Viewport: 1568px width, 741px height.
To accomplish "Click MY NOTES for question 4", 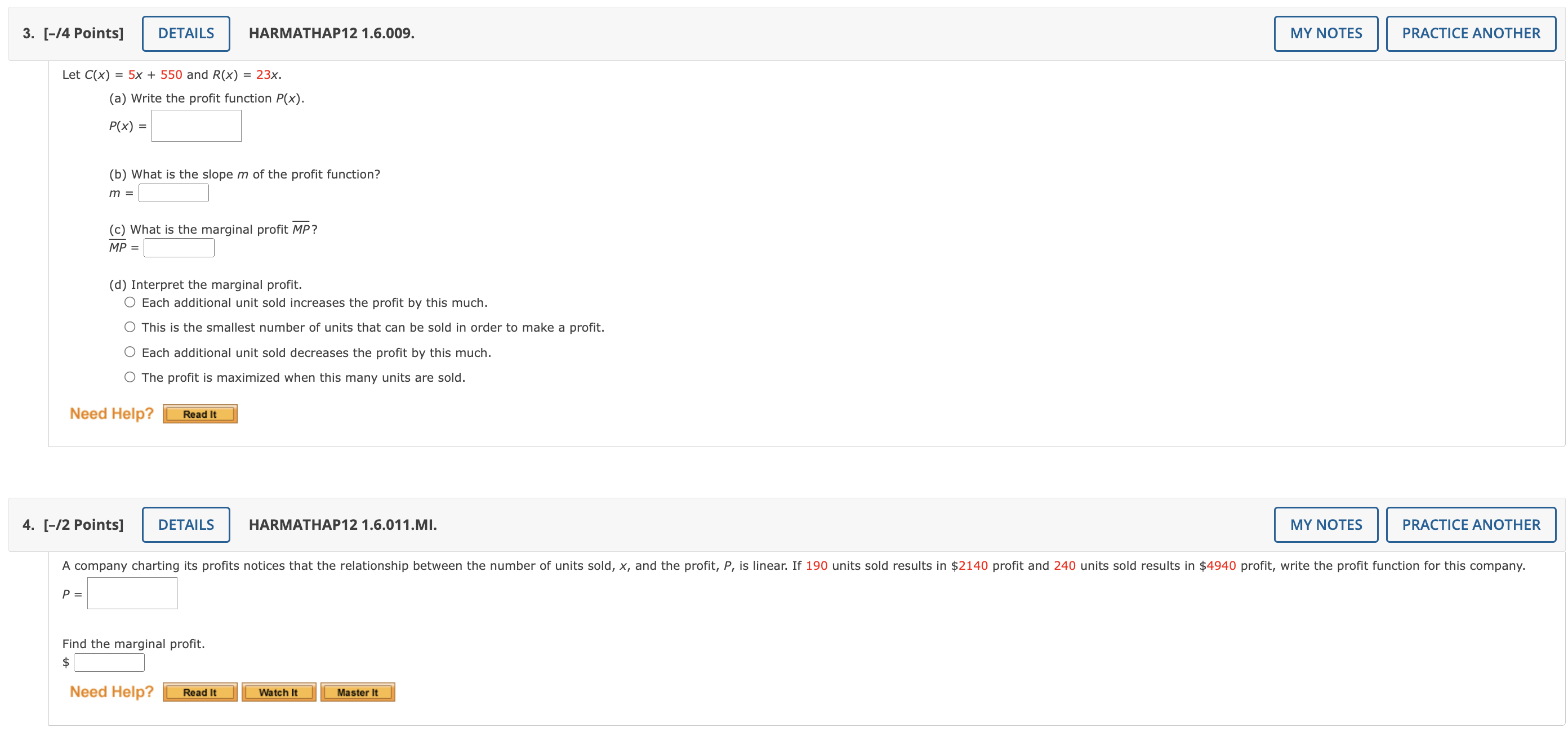I will pos(1325,524).
